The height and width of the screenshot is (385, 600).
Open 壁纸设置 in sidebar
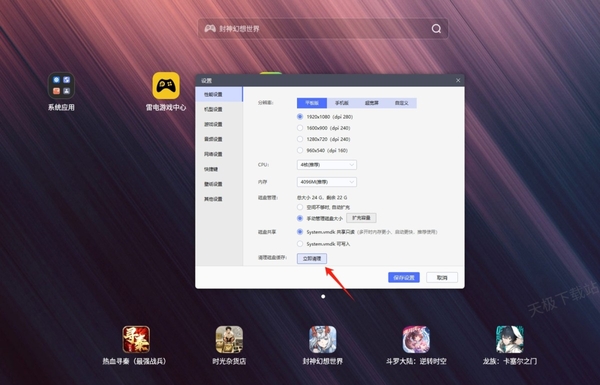point(219,184)
